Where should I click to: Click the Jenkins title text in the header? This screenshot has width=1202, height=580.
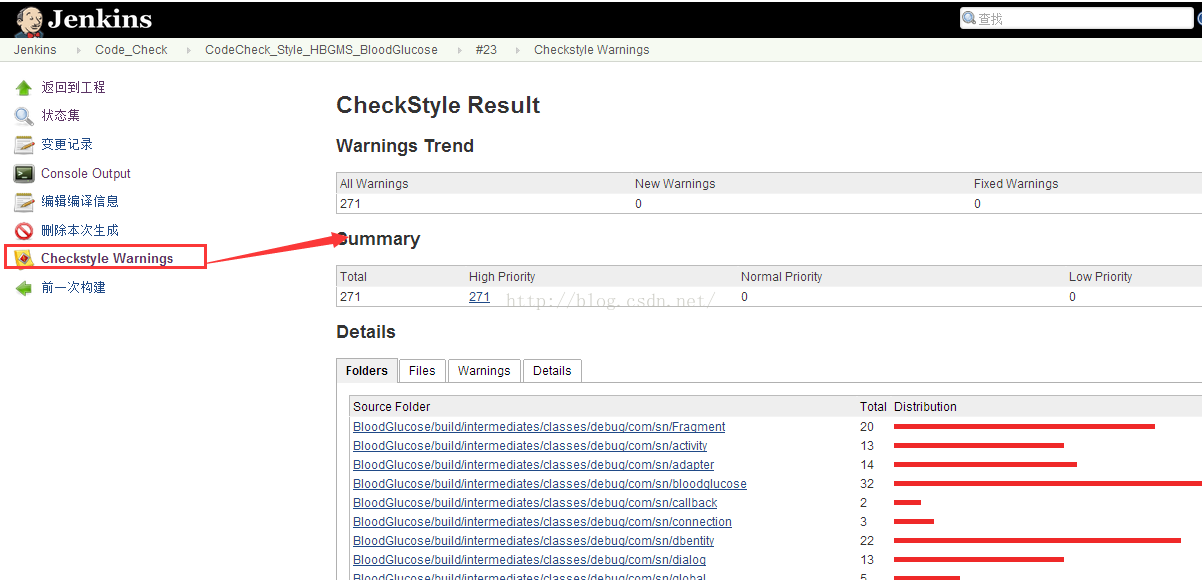point(100,19)
